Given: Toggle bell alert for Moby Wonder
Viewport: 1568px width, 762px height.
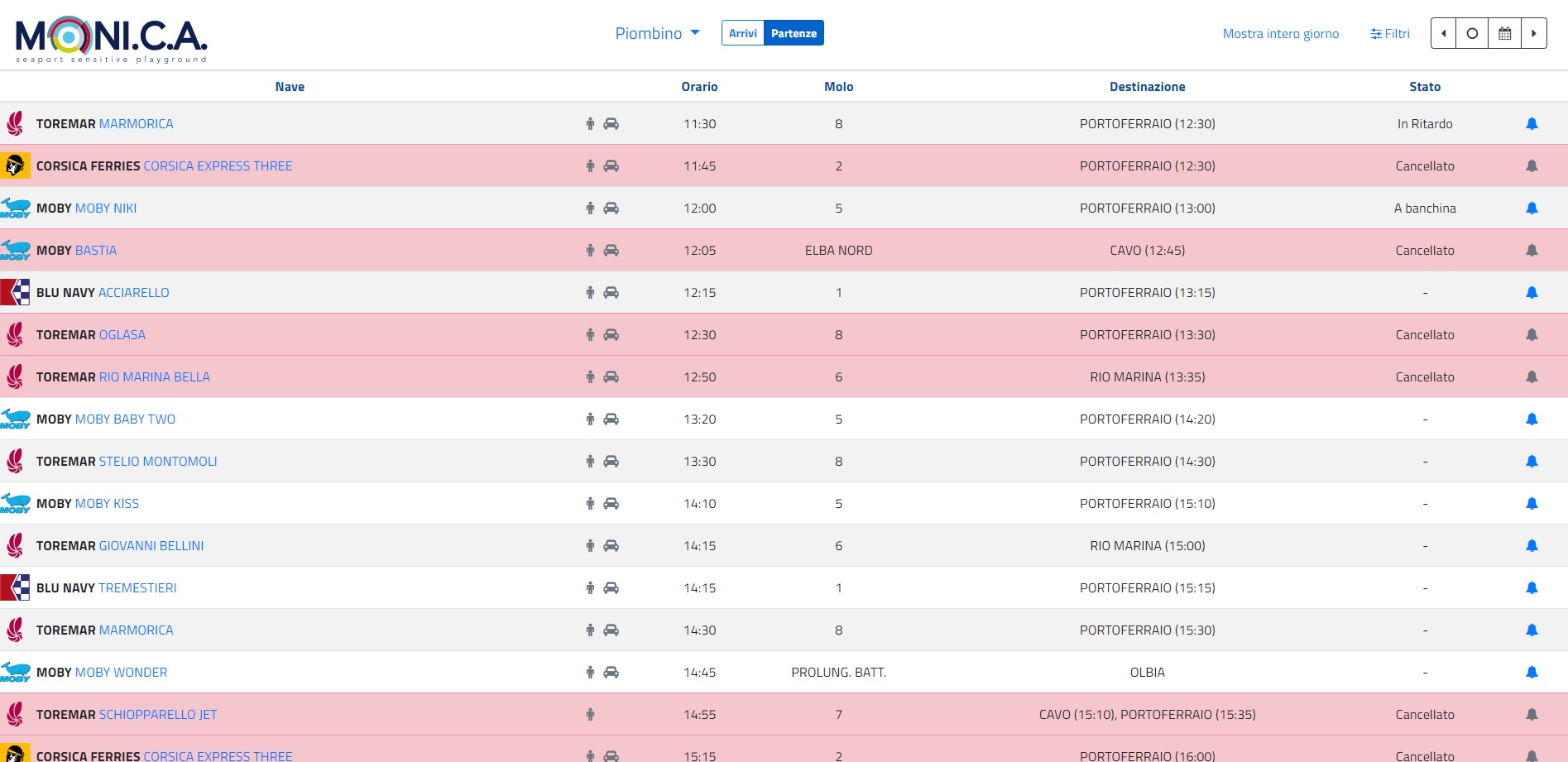Looking at the screenshot, I should point(1532,672).
